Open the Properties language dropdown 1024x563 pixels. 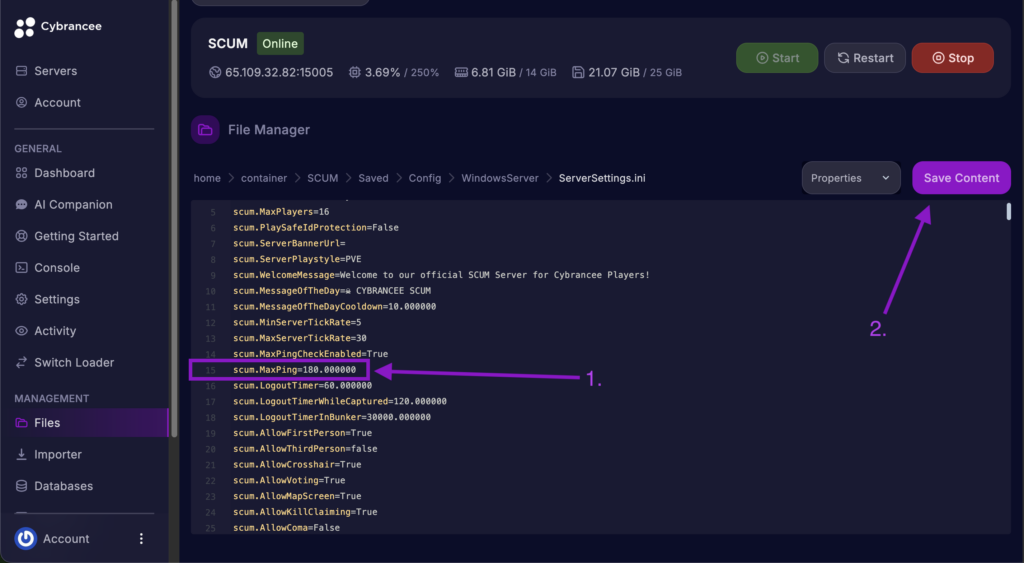pyautogui.click(x=850, y=178)
